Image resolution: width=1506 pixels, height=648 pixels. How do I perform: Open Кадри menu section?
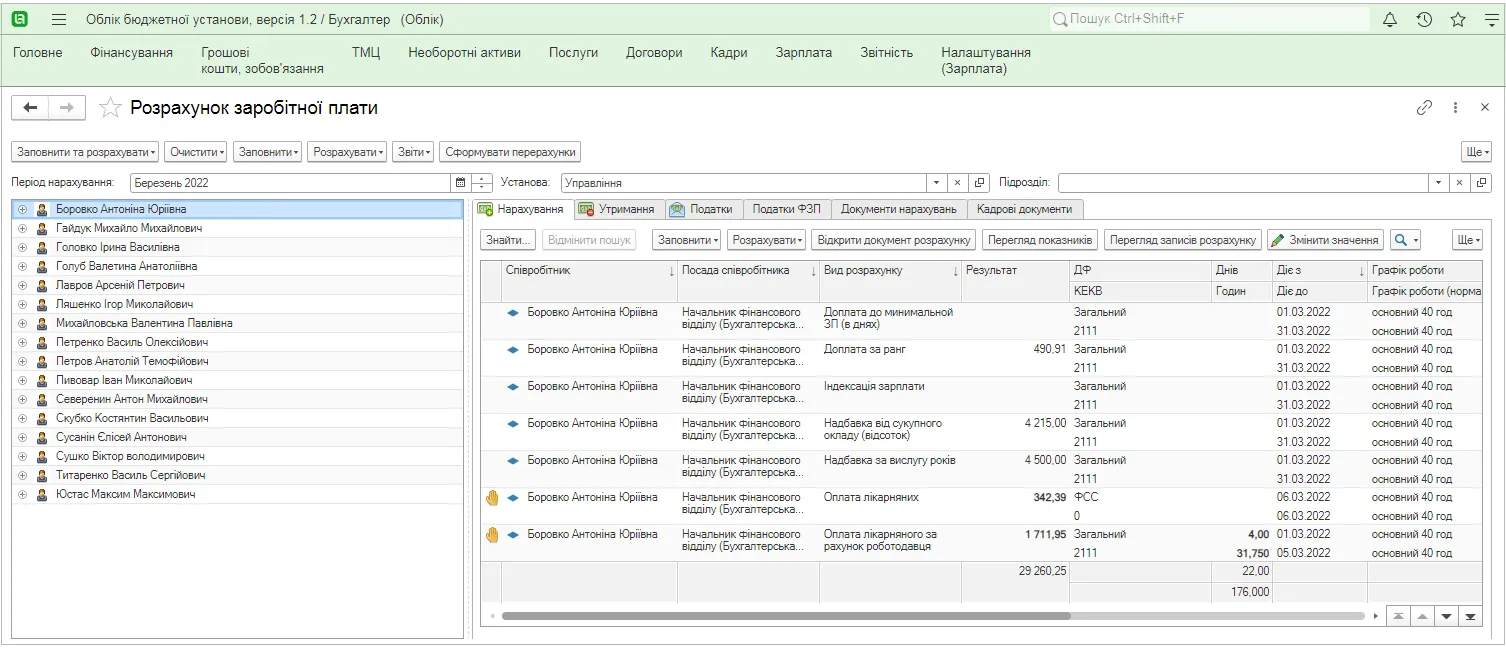coord(729,52)
